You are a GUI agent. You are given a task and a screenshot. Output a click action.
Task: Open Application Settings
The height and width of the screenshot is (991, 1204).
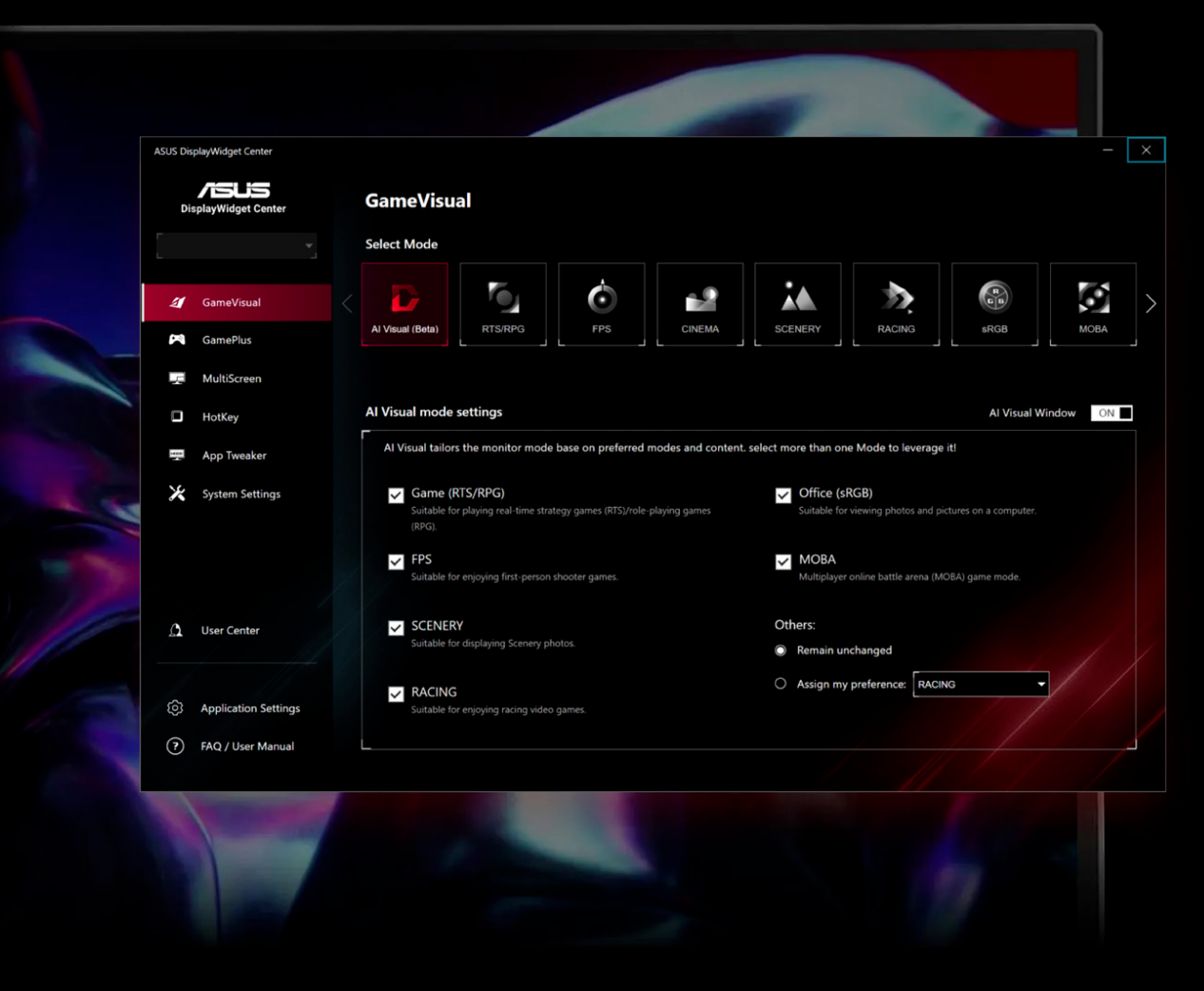pyautogui.click(x=249, y=709)
